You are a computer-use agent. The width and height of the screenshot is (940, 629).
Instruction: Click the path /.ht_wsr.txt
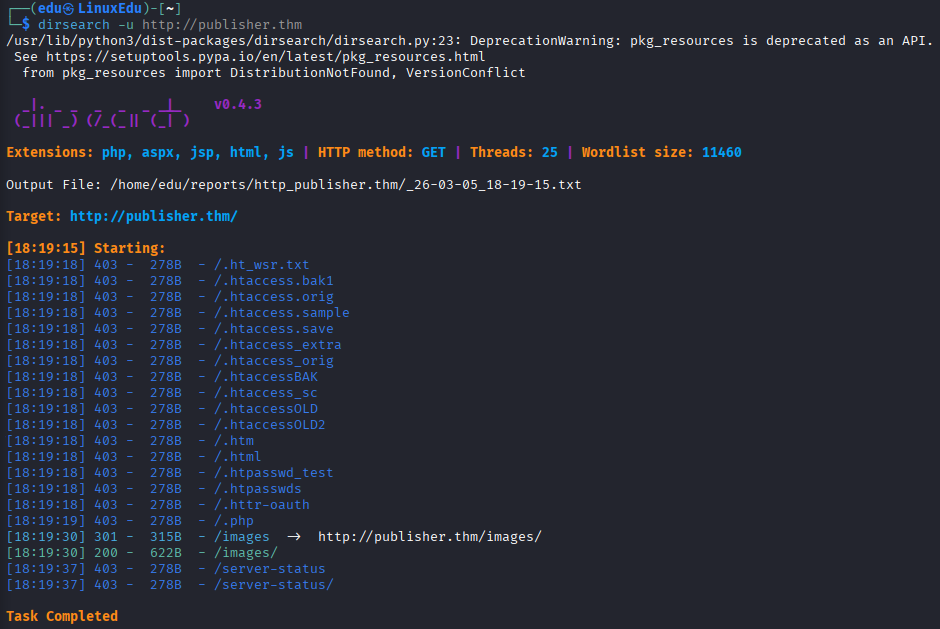(261, 264)
